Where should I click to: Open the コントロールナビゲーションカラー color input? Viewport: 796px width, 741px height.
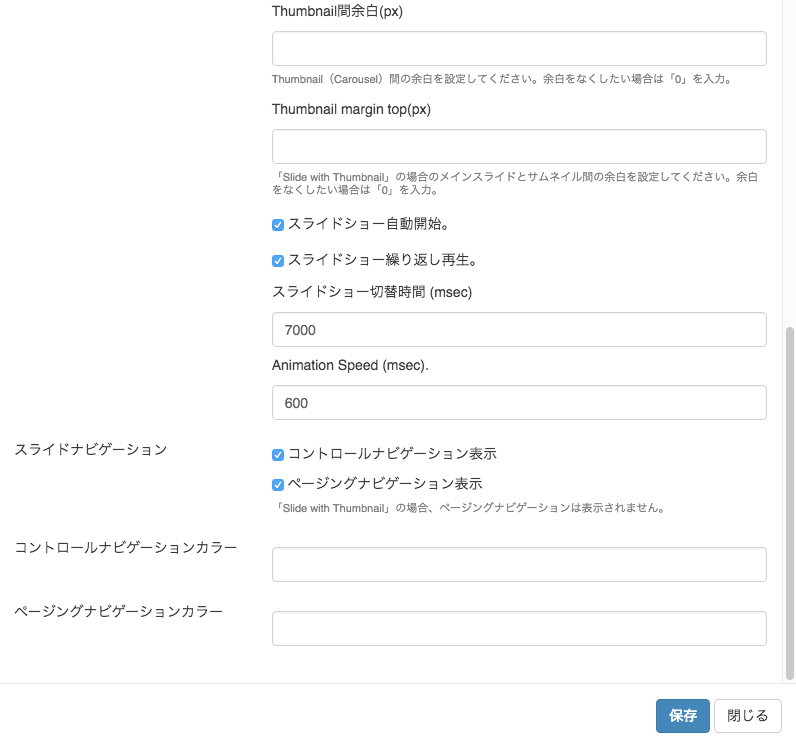[519, 564]
